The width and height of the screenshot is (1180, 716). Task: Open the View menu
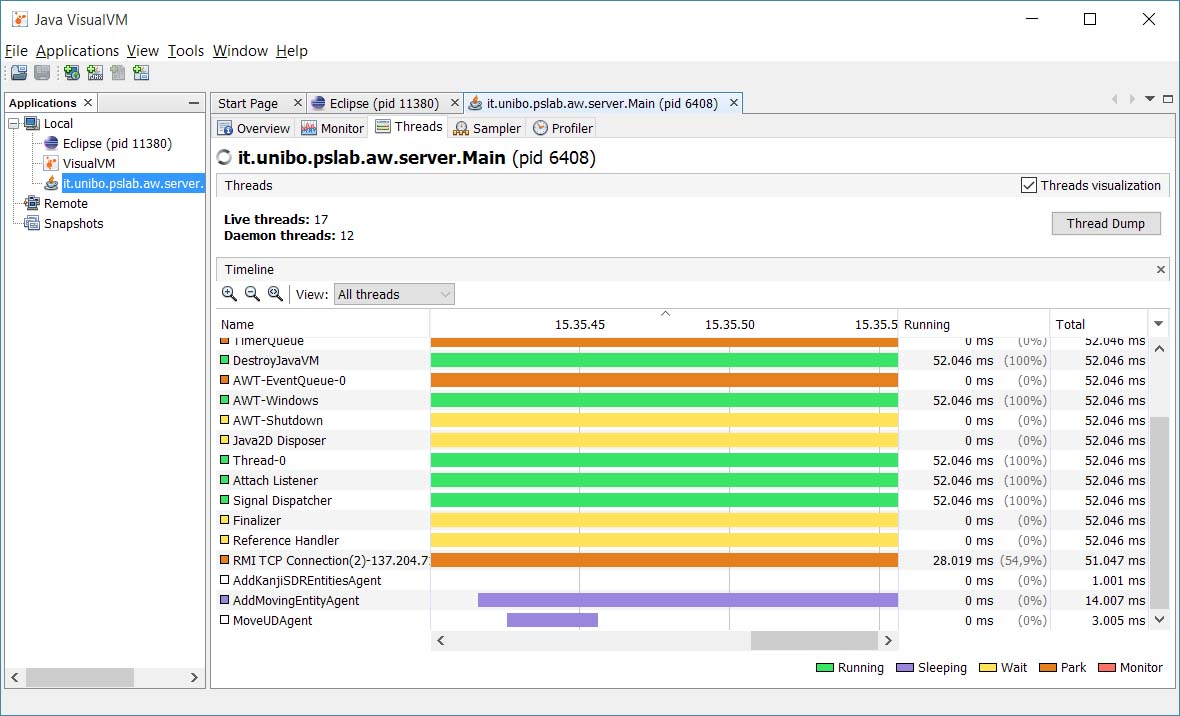click(x=143, y=51)
